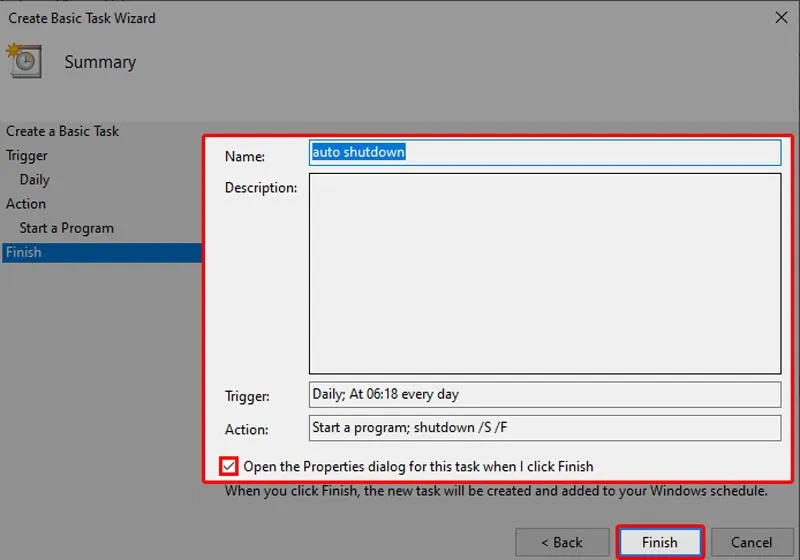800x560 pixels.
Task: Cancel the wizard with the Cancel button
Action: tap(751, 542)
